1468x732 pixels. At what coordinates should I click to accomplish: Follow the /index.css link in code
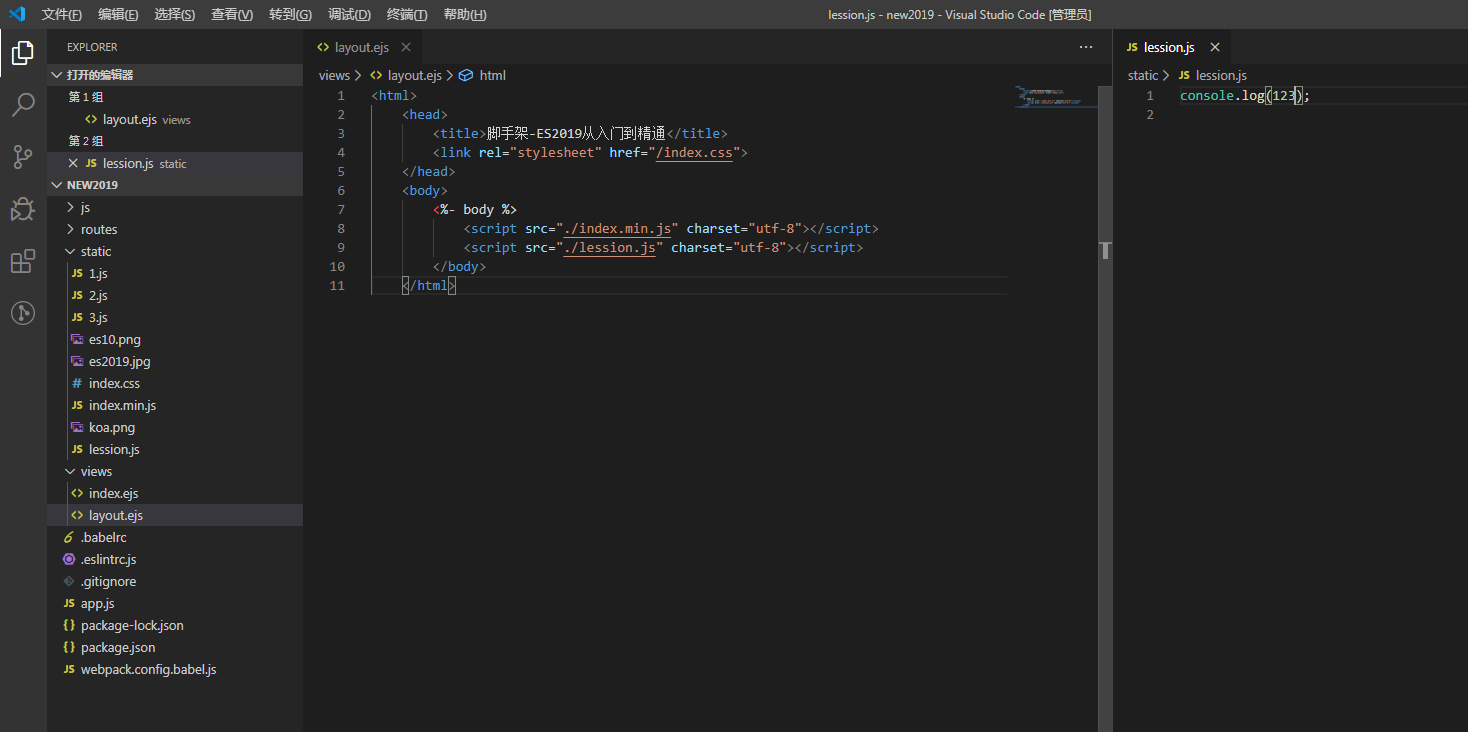point(694,153)
